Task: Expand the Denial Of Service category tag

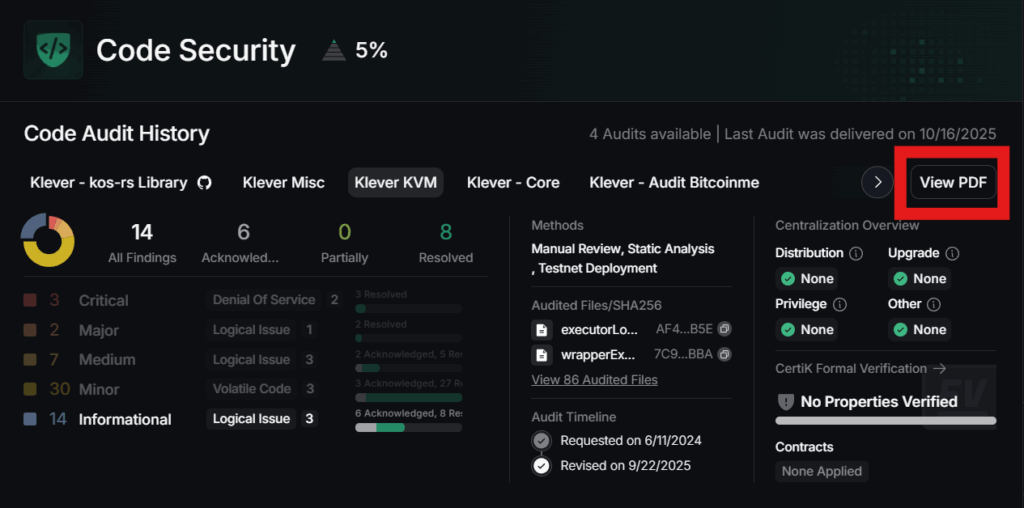Action: click(264, 300)
